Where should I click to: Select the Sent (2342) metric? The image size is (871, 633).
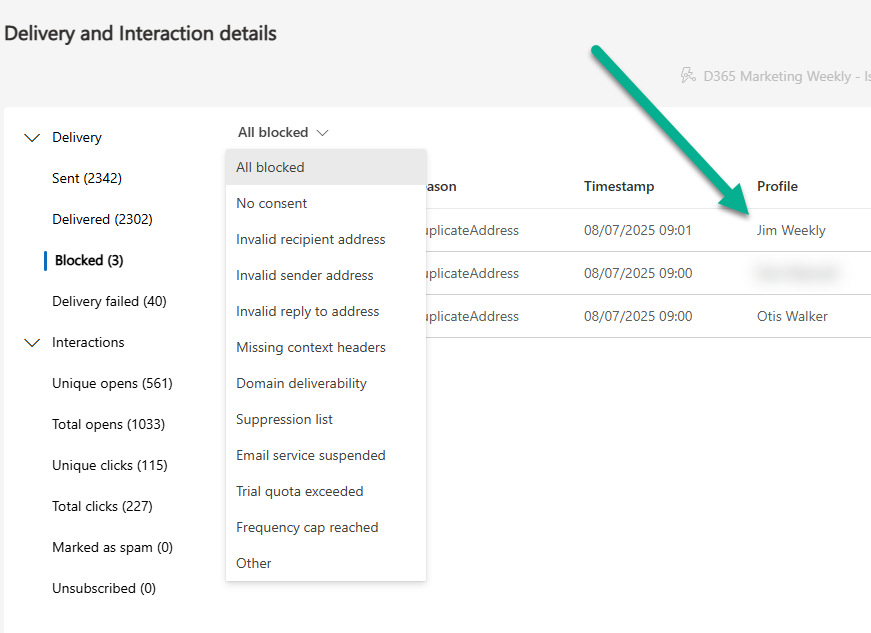(x=87, y=178)
